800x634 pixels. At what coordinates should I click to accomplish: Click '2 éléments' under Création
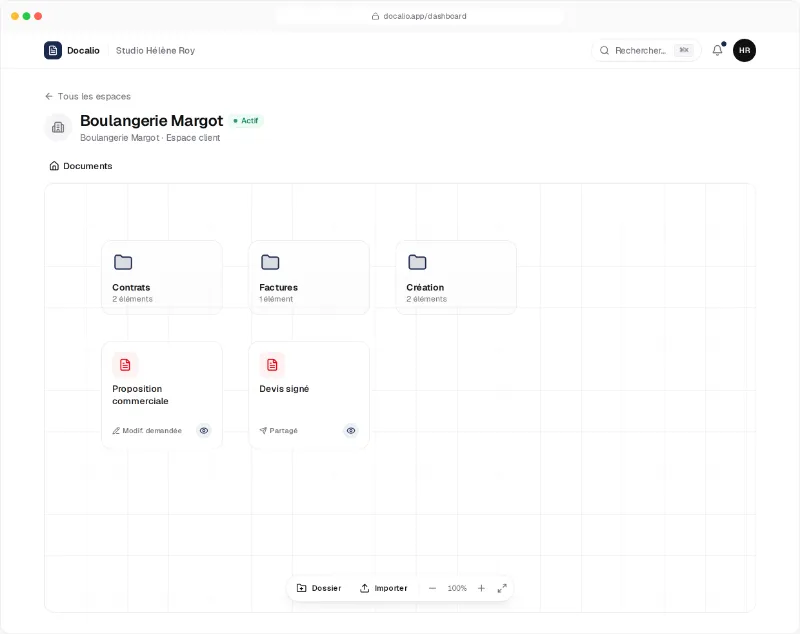click(427, 299)
